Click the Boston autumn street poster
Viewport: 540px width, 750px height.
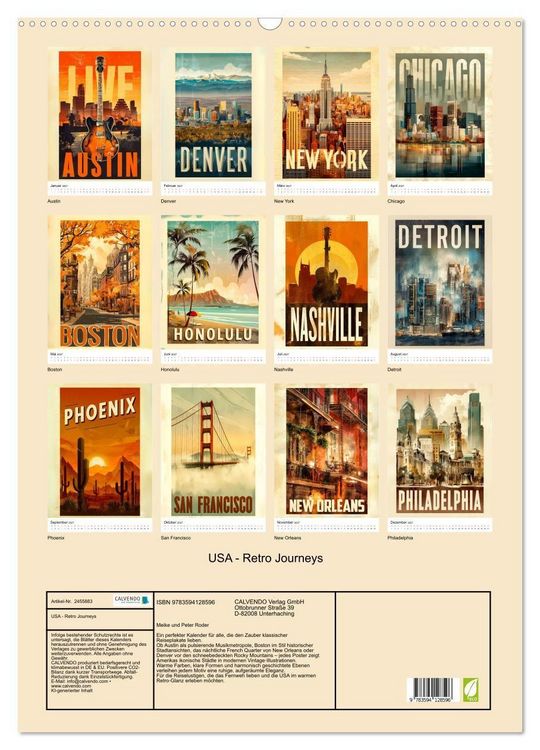click(x=100, y=283)
